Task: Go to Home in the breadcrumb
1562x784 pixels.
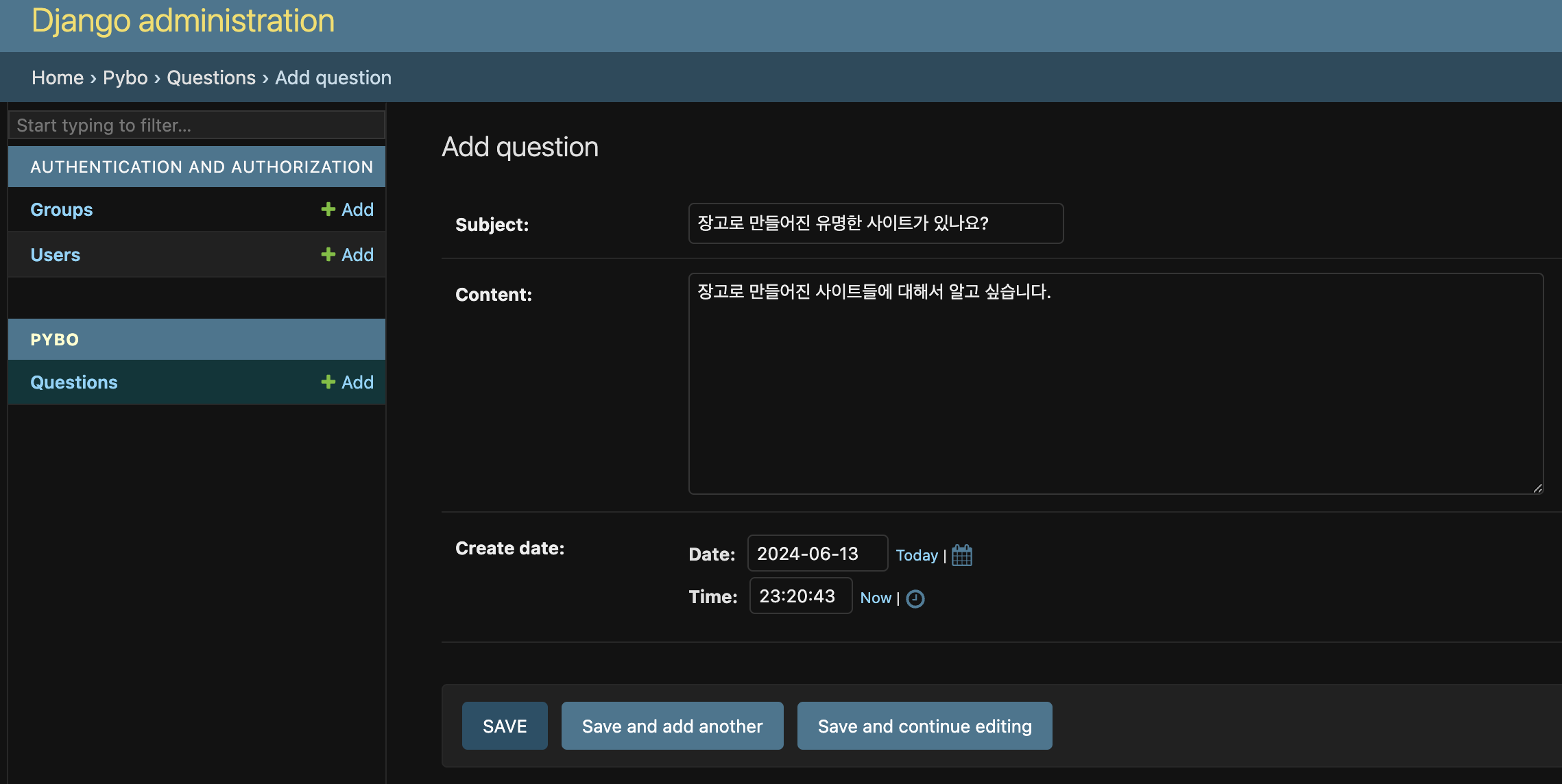Action: point(58,78)
